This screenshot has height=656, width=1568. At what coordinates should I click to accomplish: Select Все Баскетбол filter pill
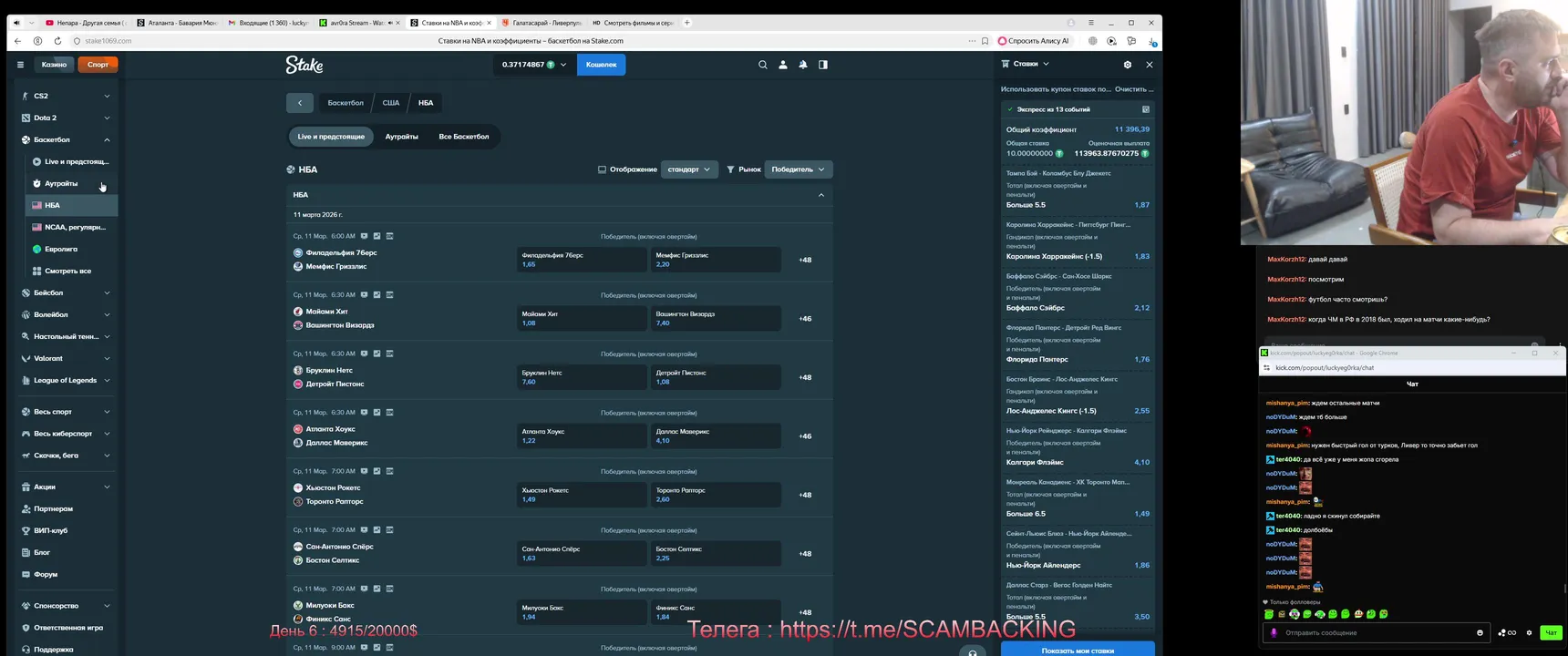tap(464, 137)
